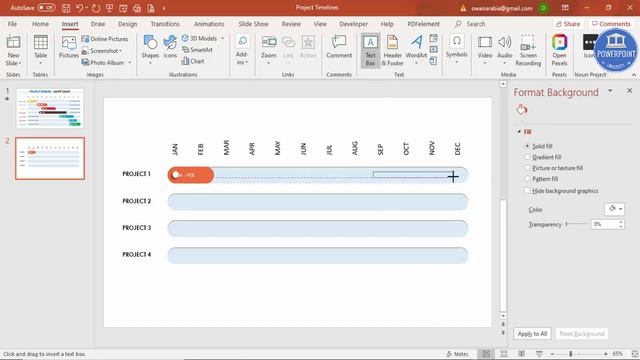640x360 pixels.
Task: Insert a Chart
Action: coord(193,61)
